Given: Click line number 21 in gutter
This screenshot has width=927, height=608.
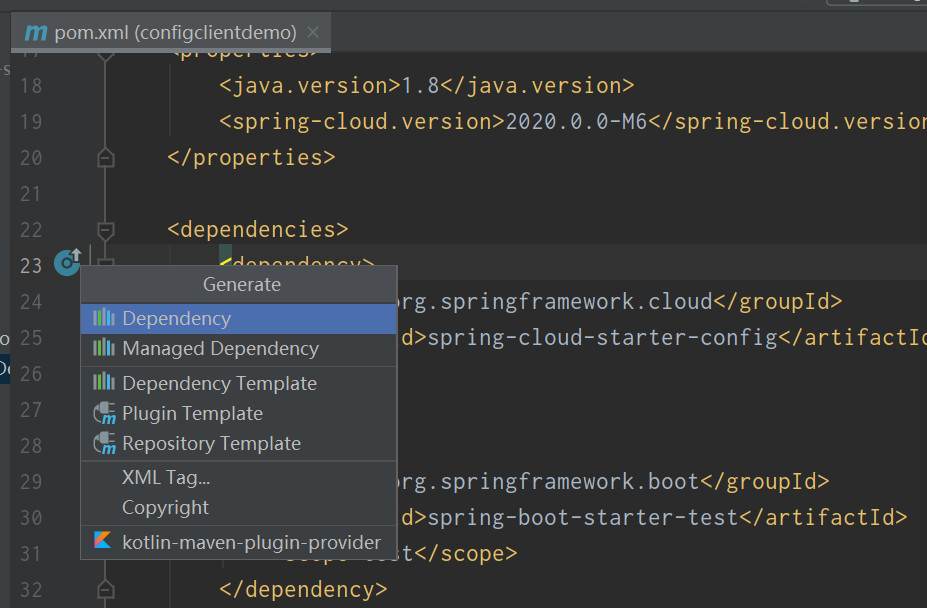Looking at the screenshot, I should pos(31,194).
